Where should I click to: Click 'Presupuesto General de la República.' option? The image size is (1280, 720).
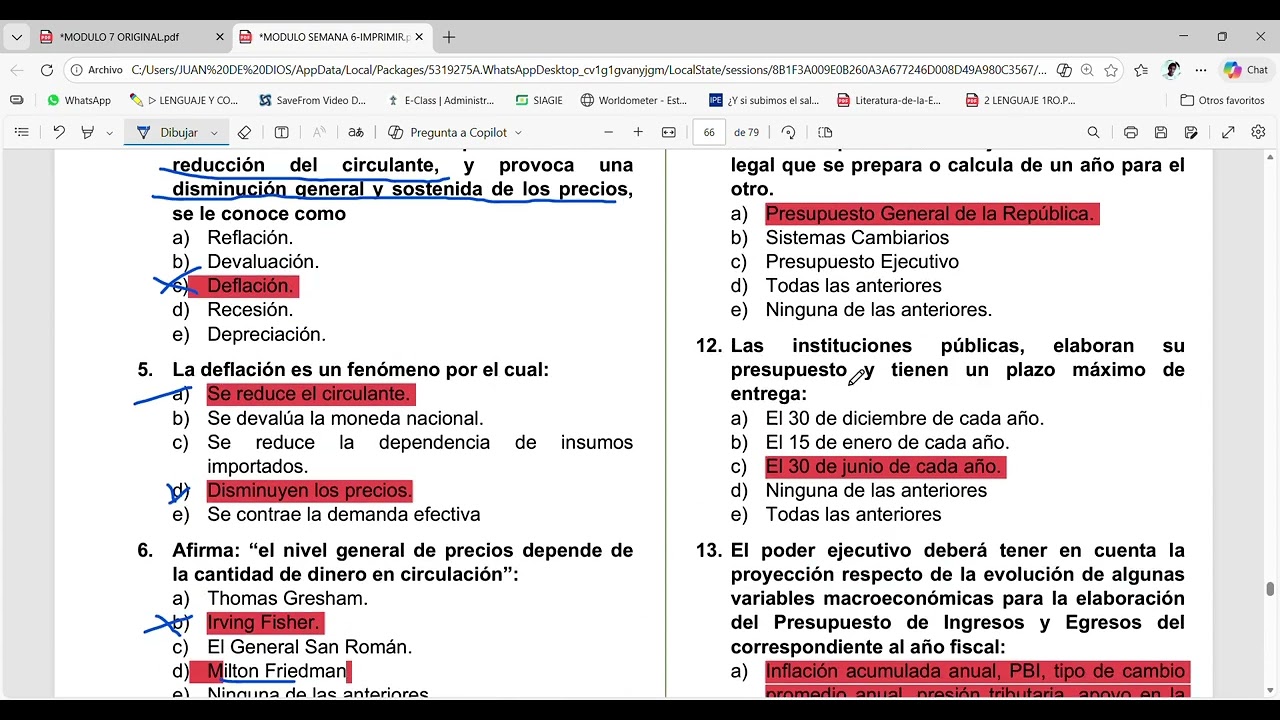coord(932,214)
